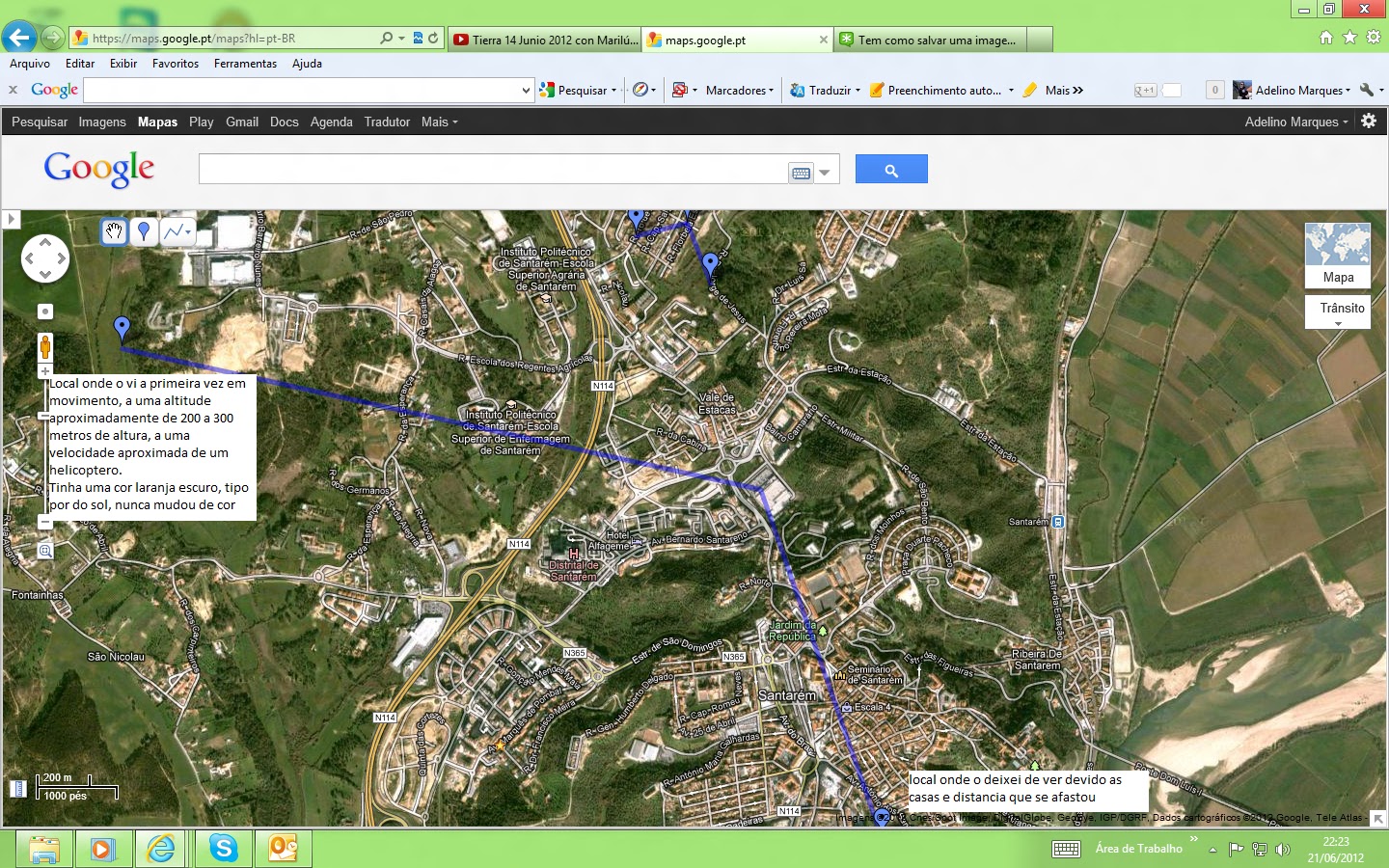Open Agenda in the Google bar
This screenshot has width=1389, height=868.
point(331,122)
